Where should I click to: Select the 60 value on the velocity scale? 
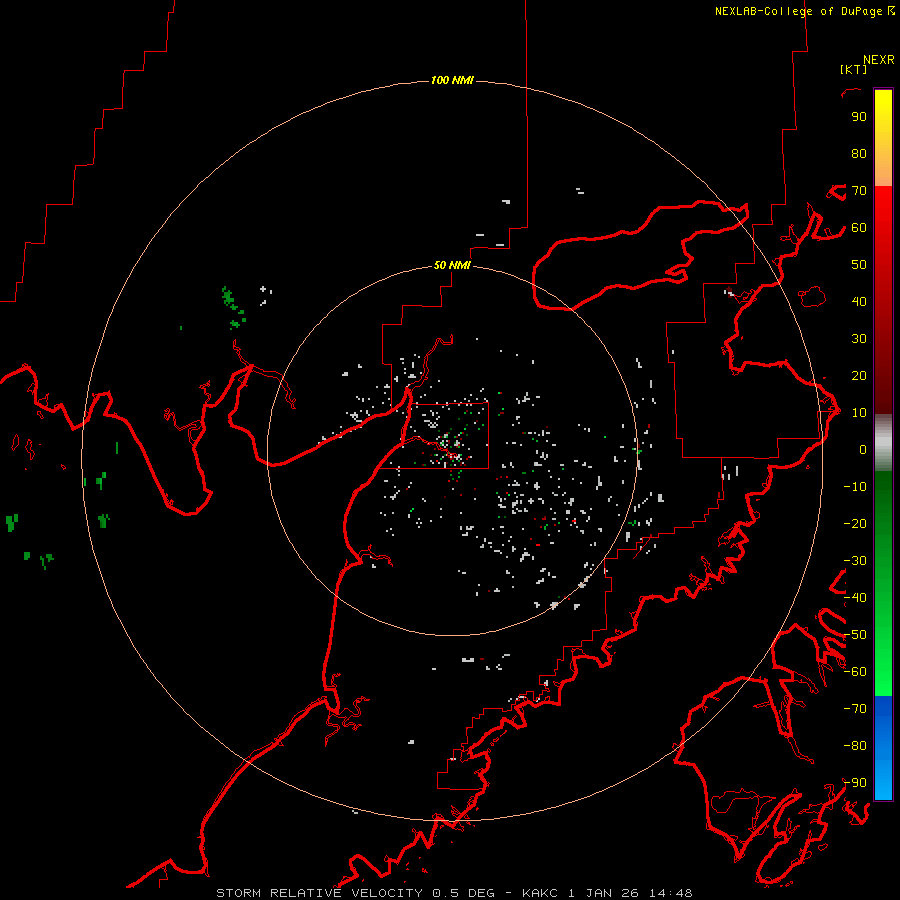click(x=859, y=227)
